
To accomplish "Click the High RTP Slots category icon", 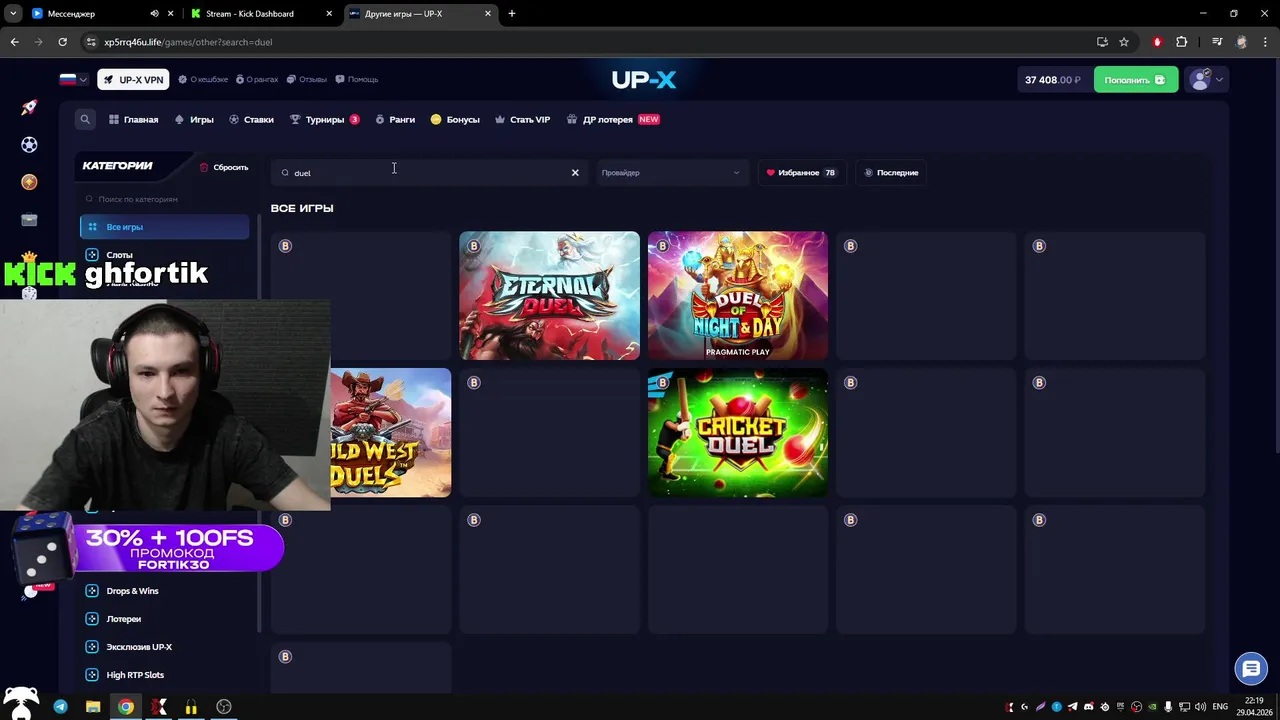I will 92,675.
